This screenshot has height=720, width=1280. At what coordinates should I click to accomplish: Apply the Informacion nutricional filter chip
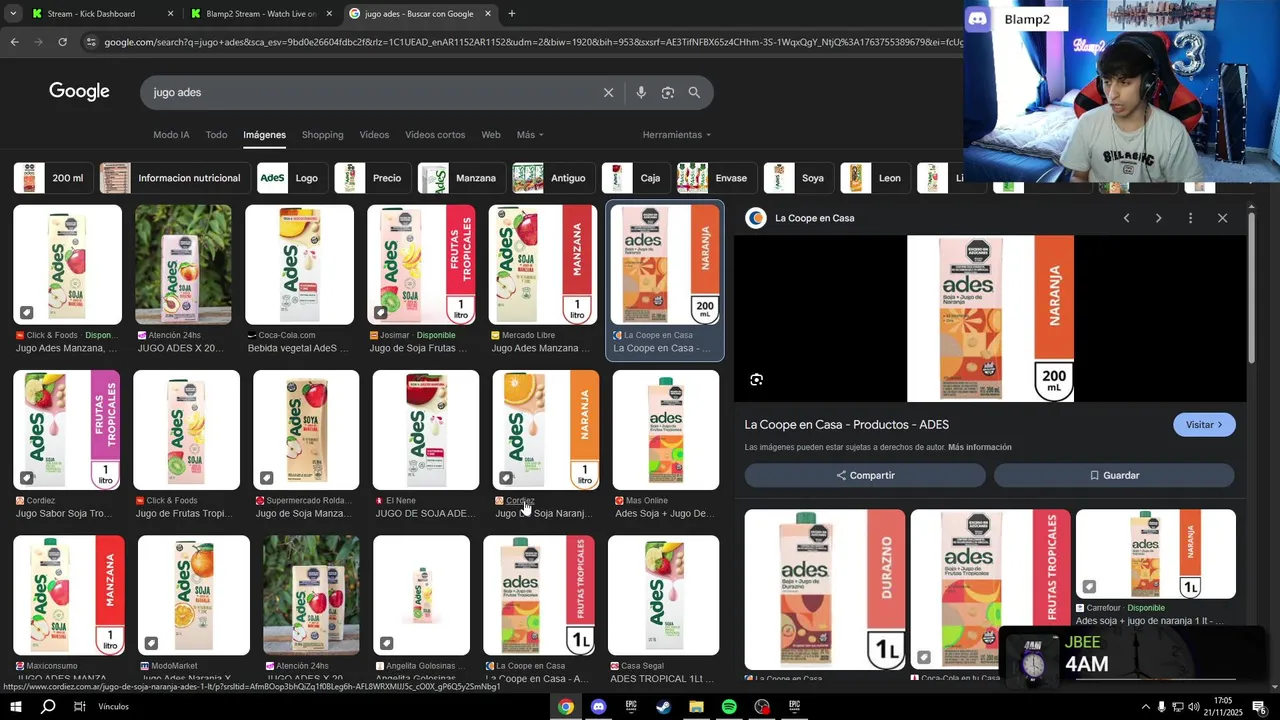pyautogui.click(x=175, y=178)
